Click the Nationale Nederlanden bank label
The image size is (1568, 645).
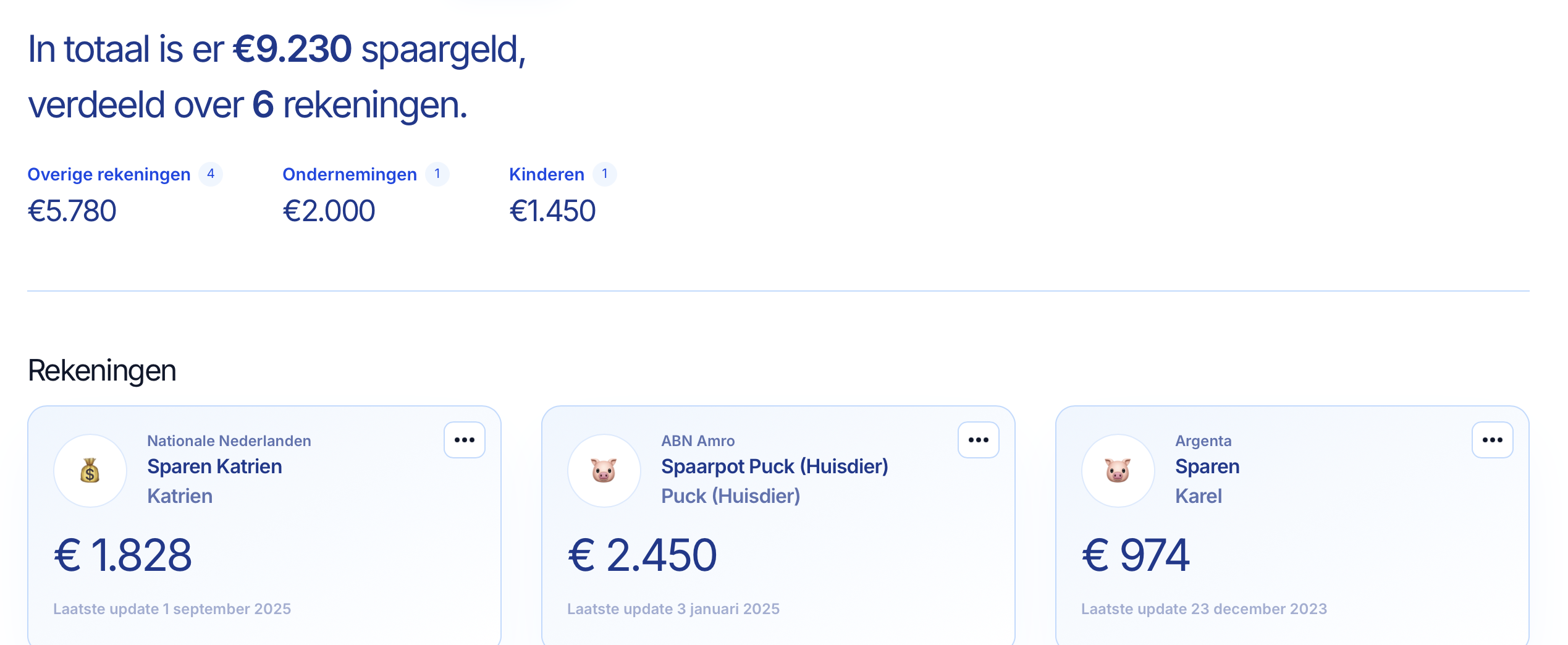pyautogui.click(x=229, y=441)
